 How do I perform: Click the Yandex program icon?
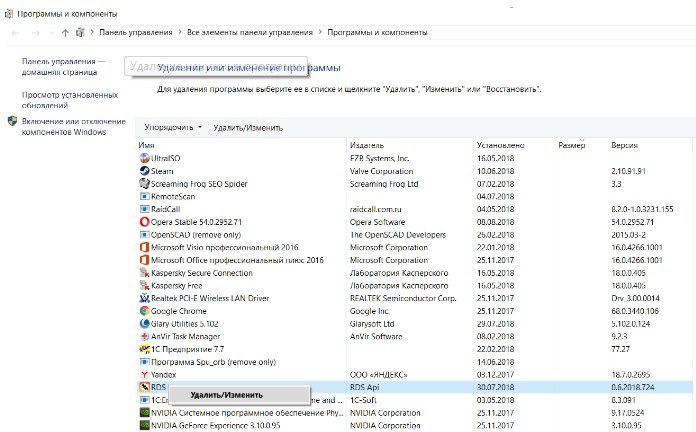(144, 375)
